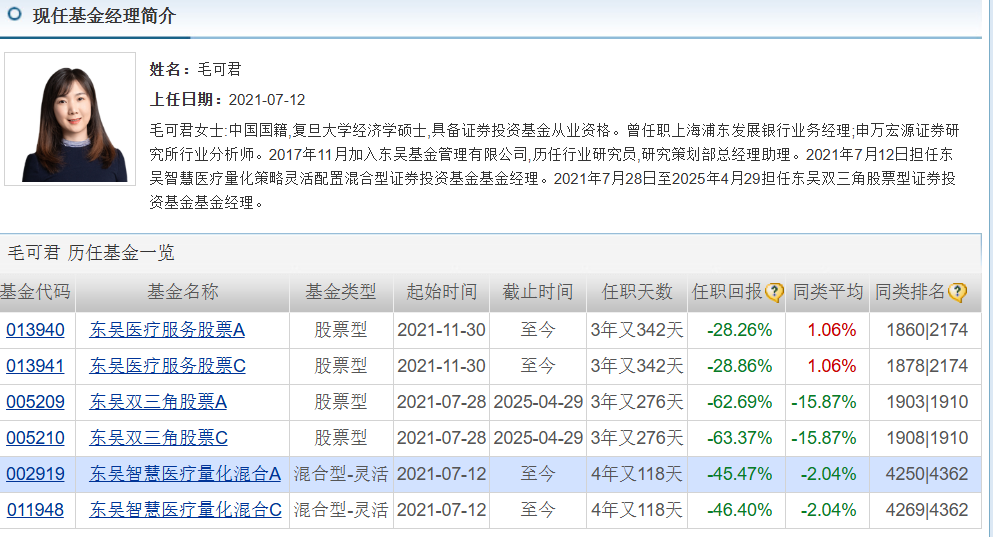The image size is (993, 537).
Task: Click the 起始时间 column header
Action: 441,292
